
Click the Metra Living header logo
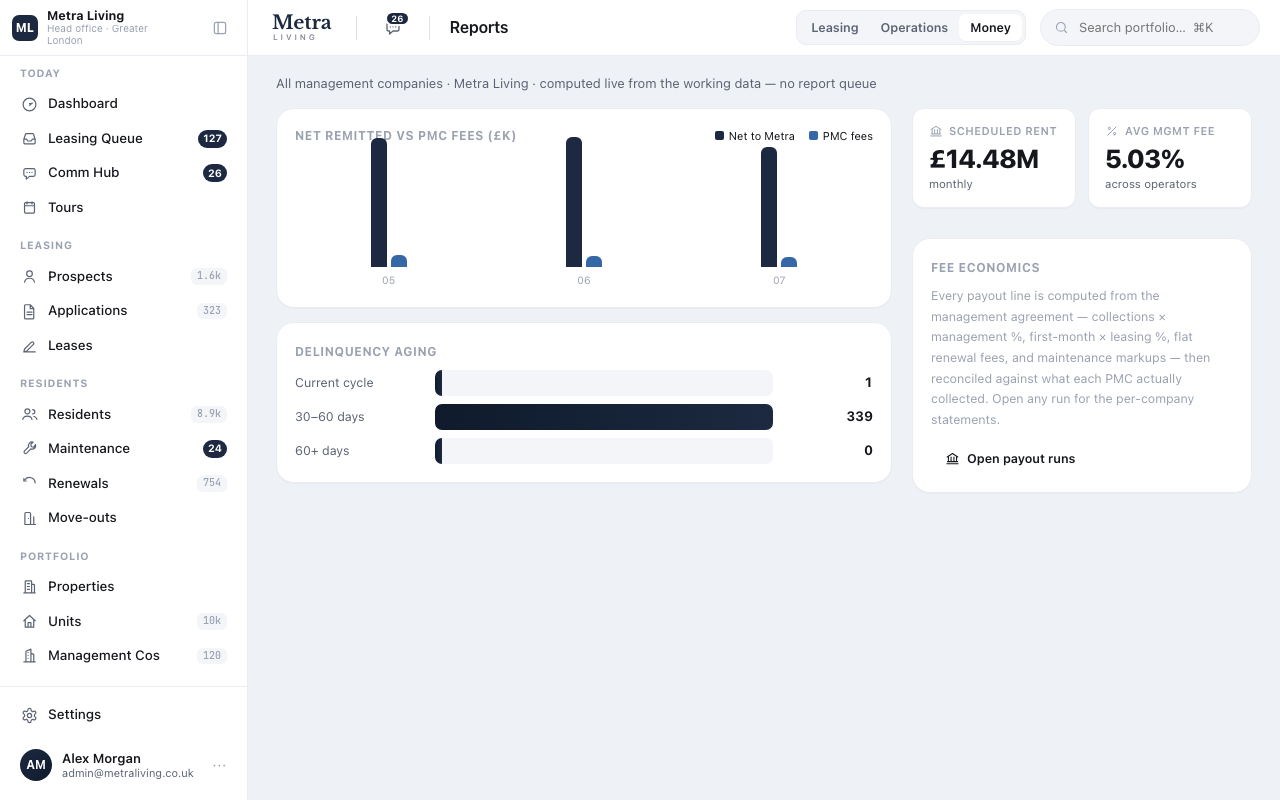301,27
